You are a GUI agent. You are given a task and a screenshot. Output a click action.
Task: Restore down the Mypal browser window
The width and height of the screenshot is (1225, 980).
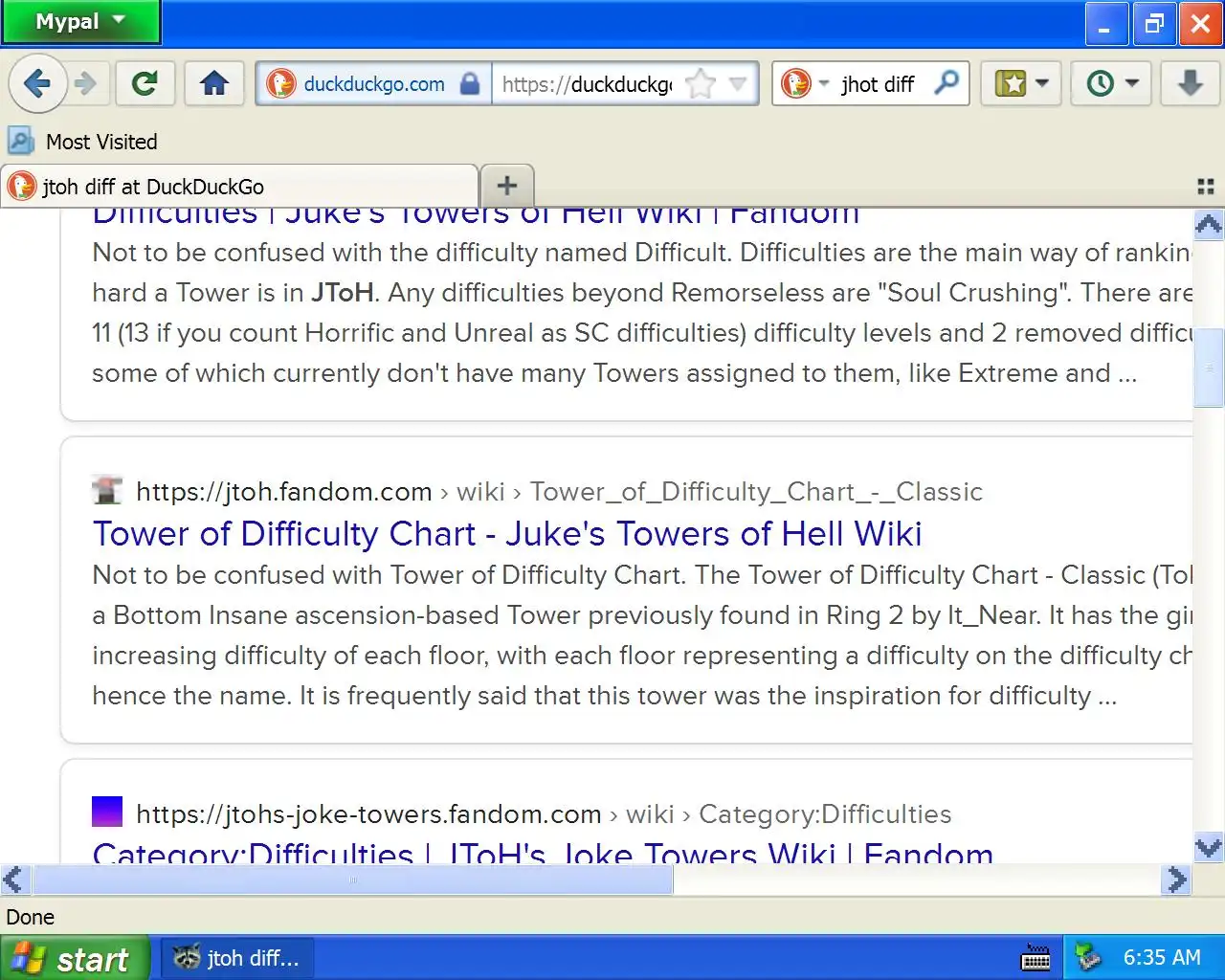tap(1154, 24)
